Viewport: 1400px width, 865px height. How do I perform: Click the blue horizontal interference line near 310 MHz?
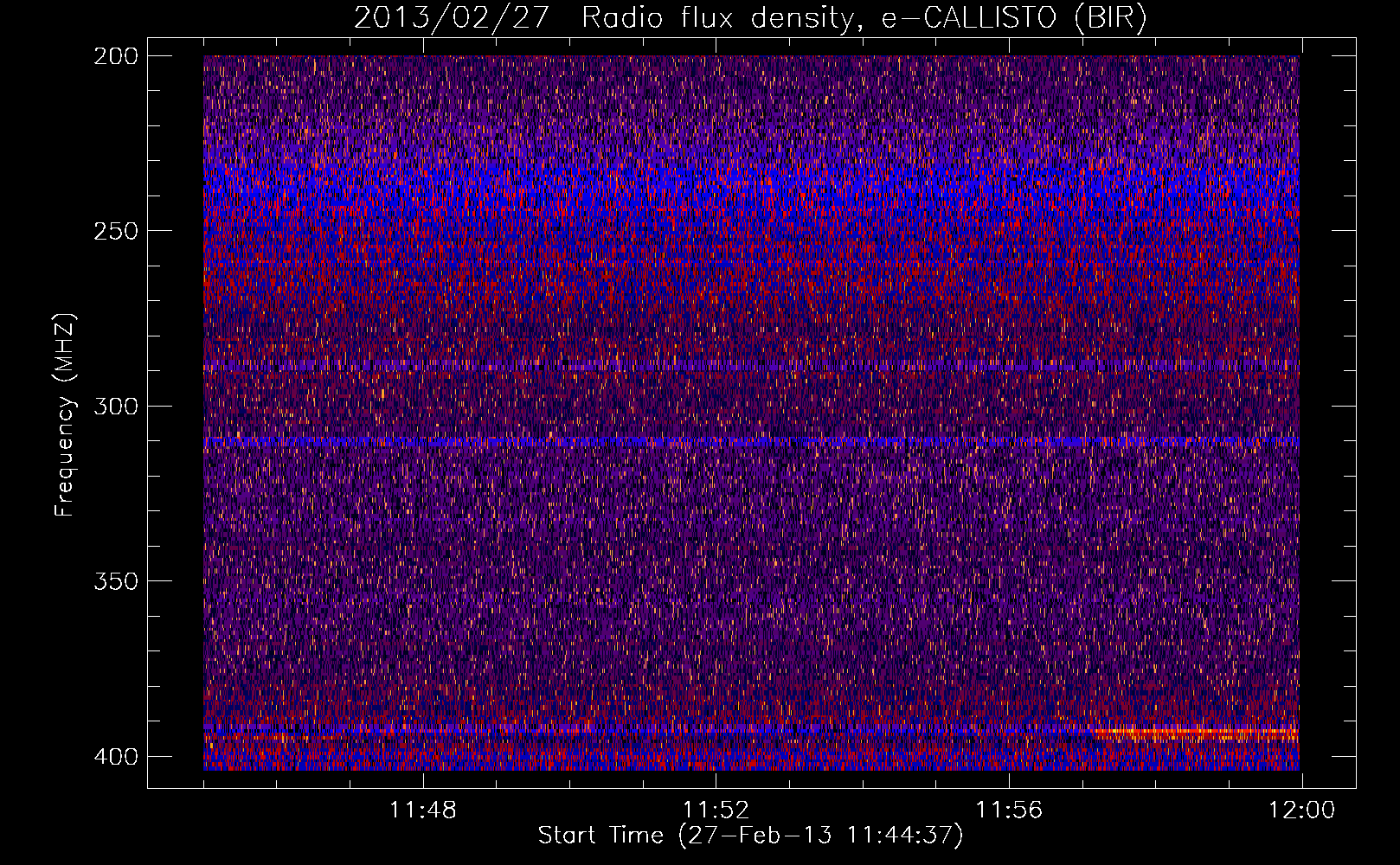coord(751,441)
